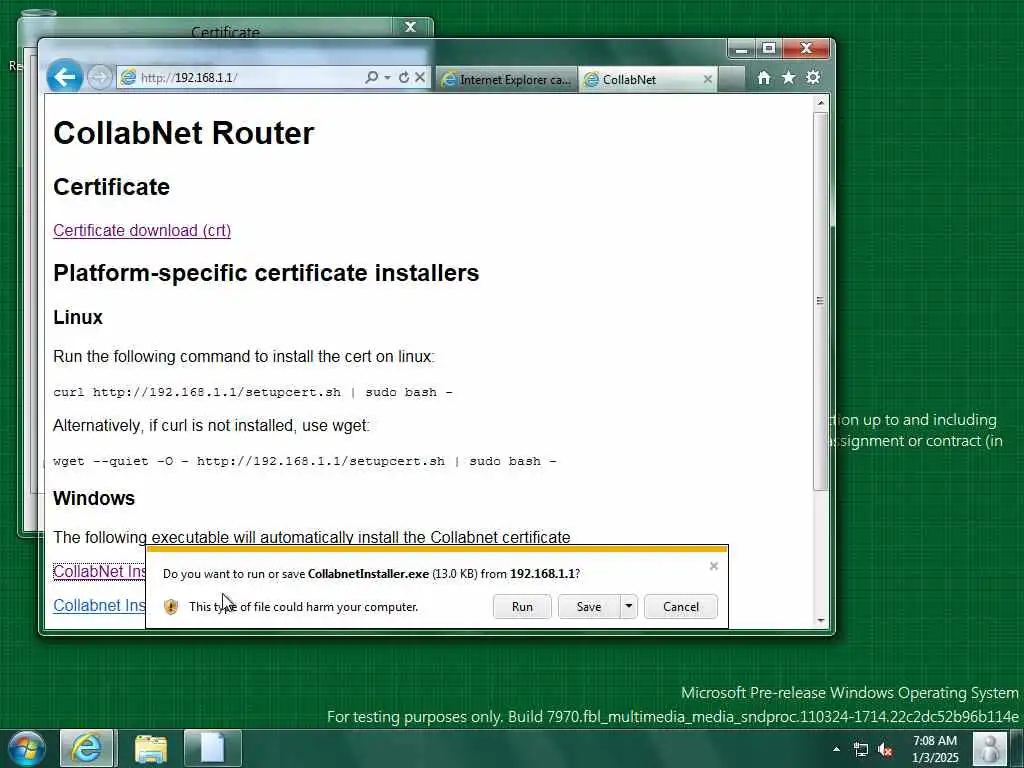Image resolution: width=1024 pixels, height=768 pixels.
Task: Show hidden tray icons arrow
Action: click(x=837, y=749)
